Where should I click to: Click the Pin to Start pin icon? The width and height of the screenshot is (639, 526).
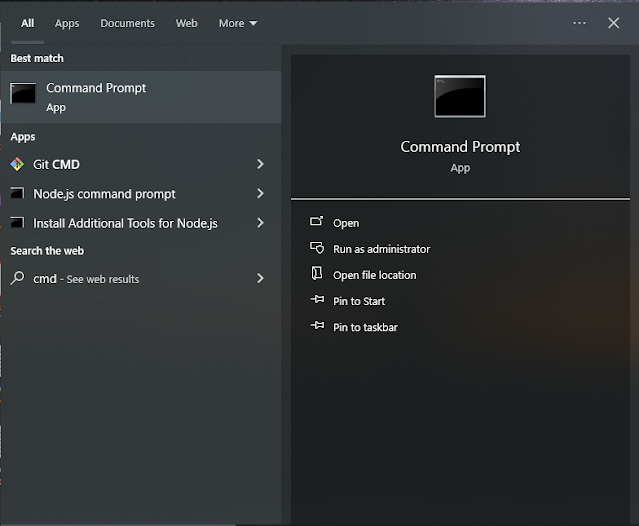(317, 300)
